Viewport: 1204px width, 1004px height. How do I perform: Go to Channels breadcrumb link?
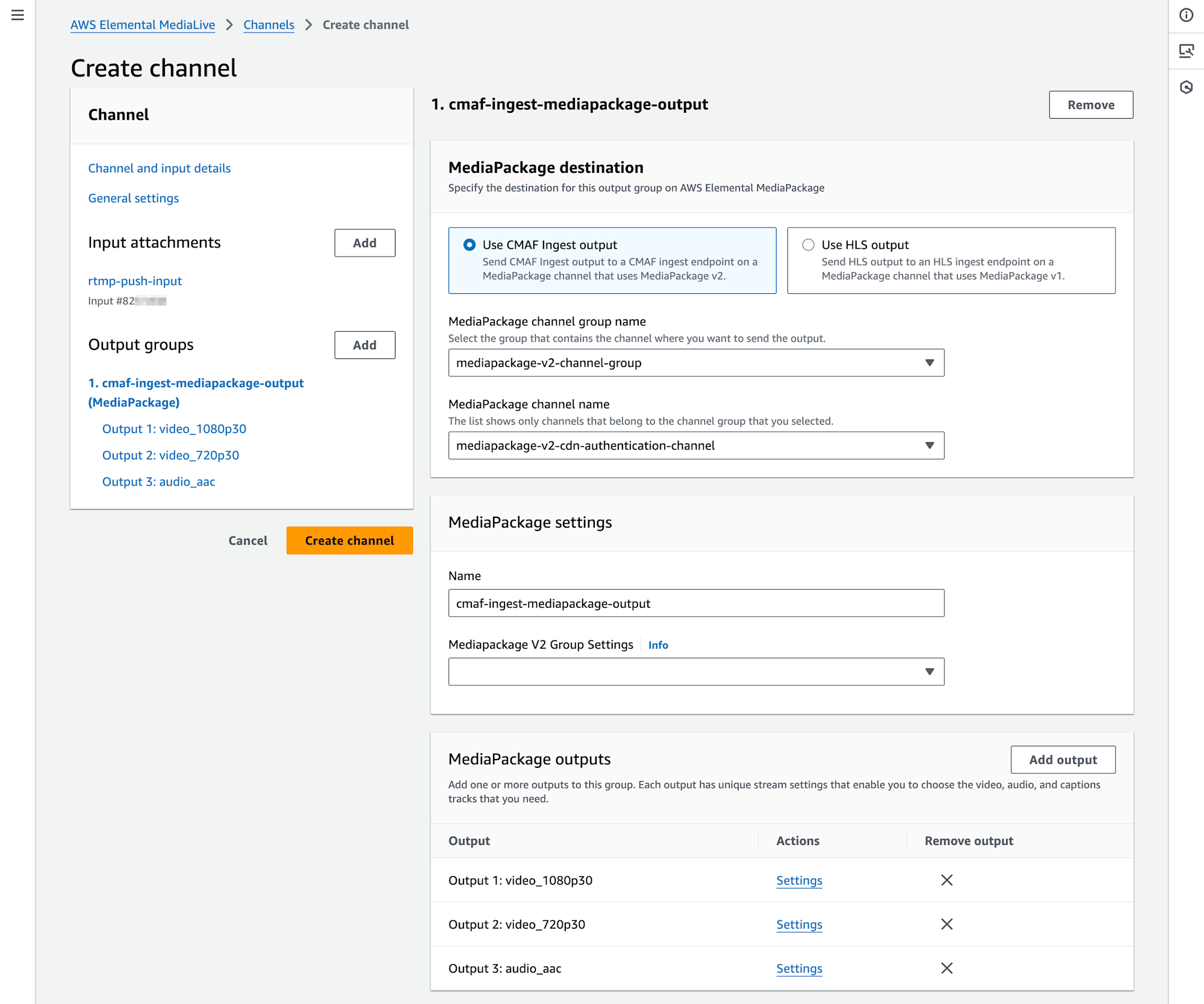click(x=268, y=25)
